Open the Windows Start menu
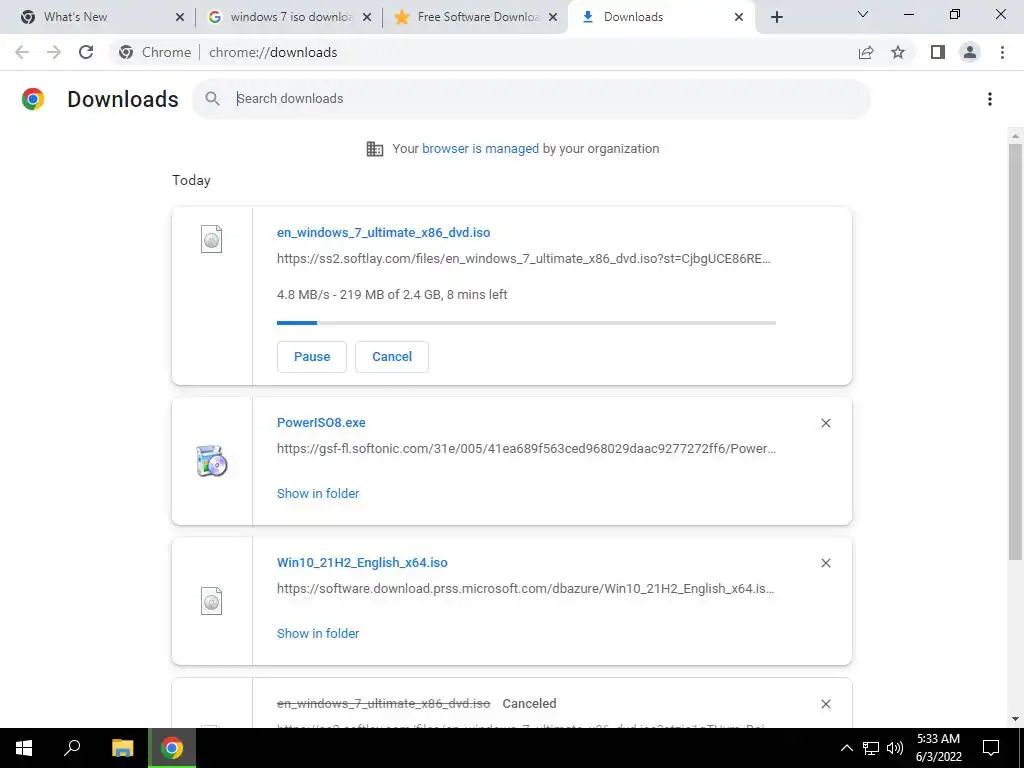This screenshot has height=768, width=1024. [24, 748]
